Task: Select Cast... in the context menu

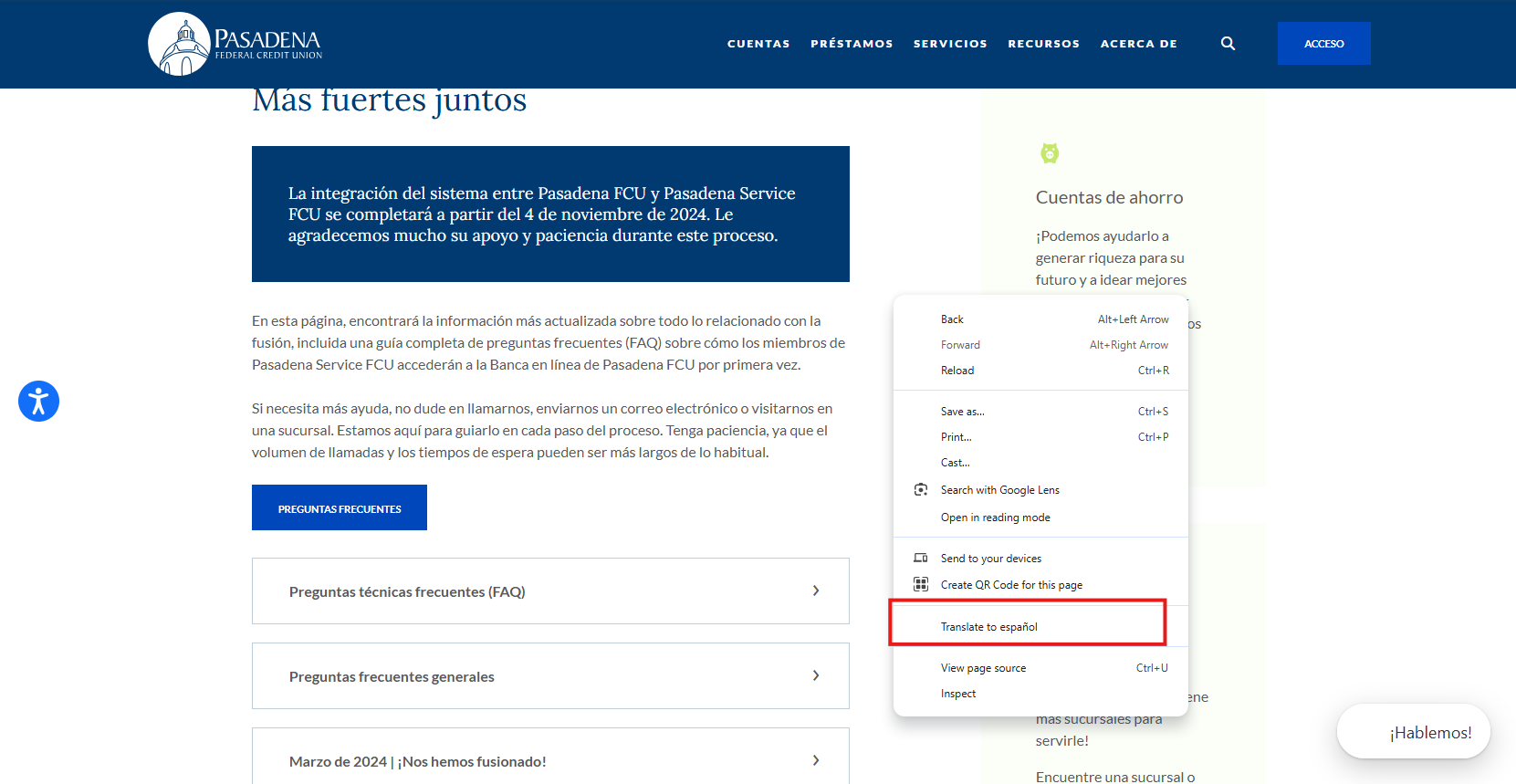Action: (x=1040, y=463)
